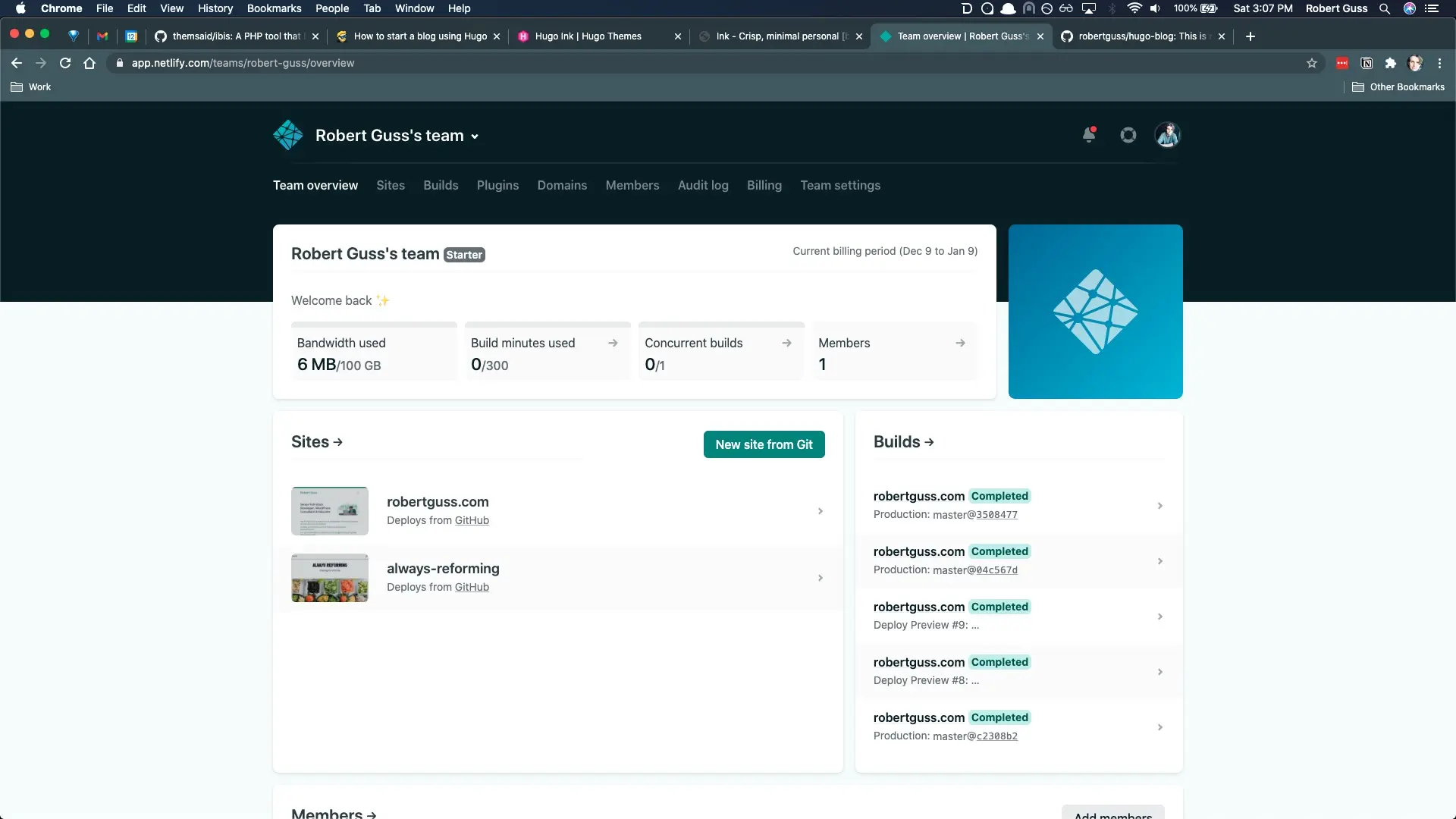Click the robertguss.com site thumbnail
Viewport: 1456px width, 819px height.
click(x=330, y=510)
